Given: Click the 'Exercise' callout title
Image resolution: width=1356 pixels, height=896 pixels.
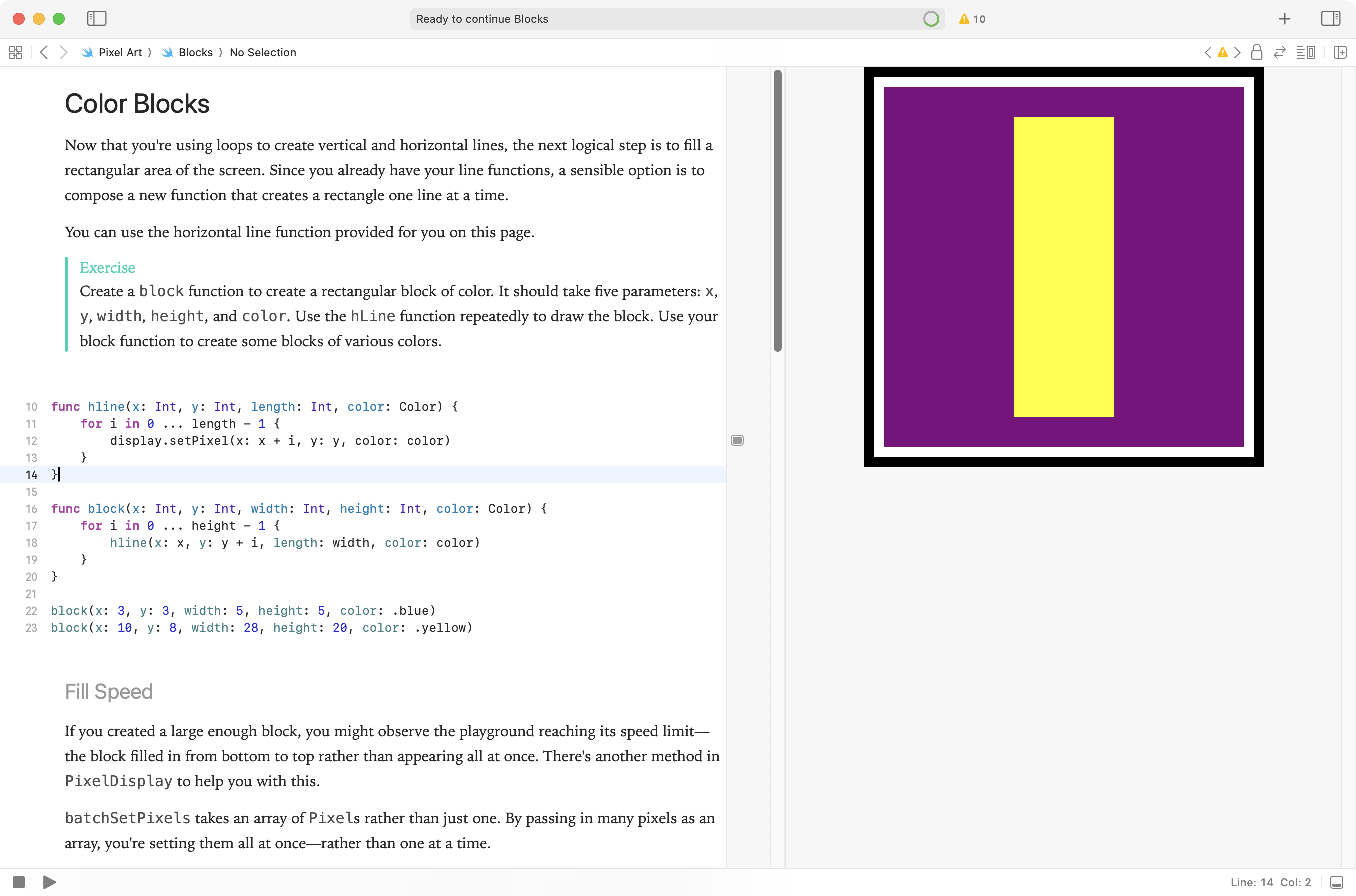Looking at the screenshot, I should coord(107,268).
